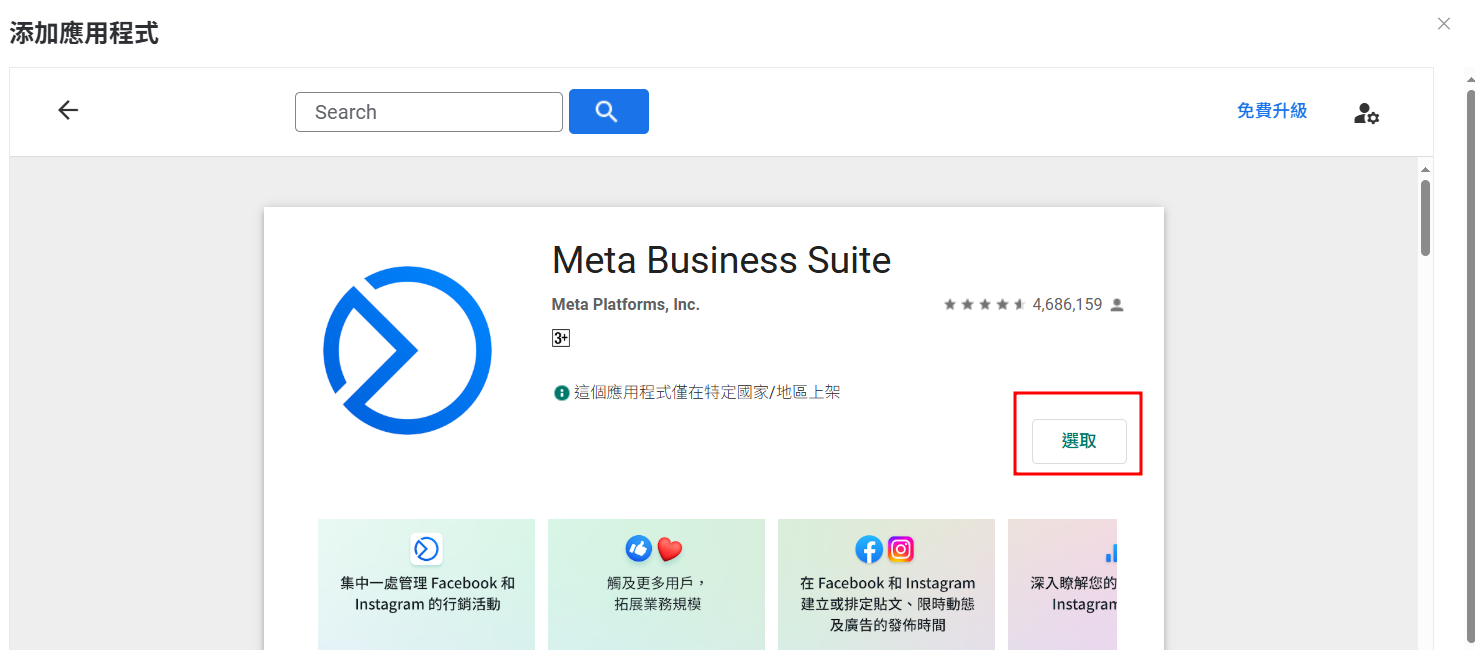Viewport: 1475px width, 650px height.
Task: Click the Meta Business Suite app logo
Action: coord(408,350)
